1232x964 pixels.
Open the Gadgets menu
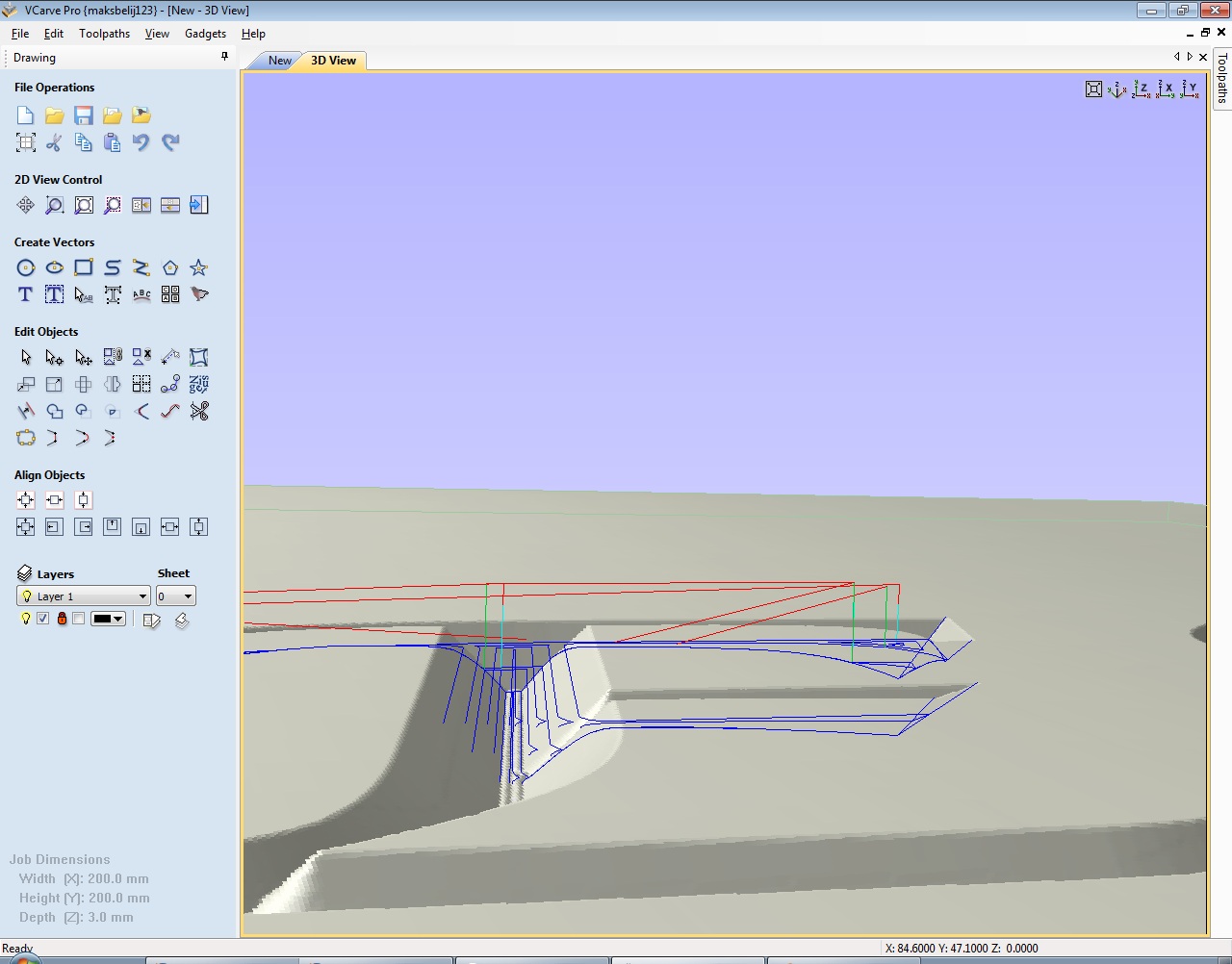tap(205, 33)
